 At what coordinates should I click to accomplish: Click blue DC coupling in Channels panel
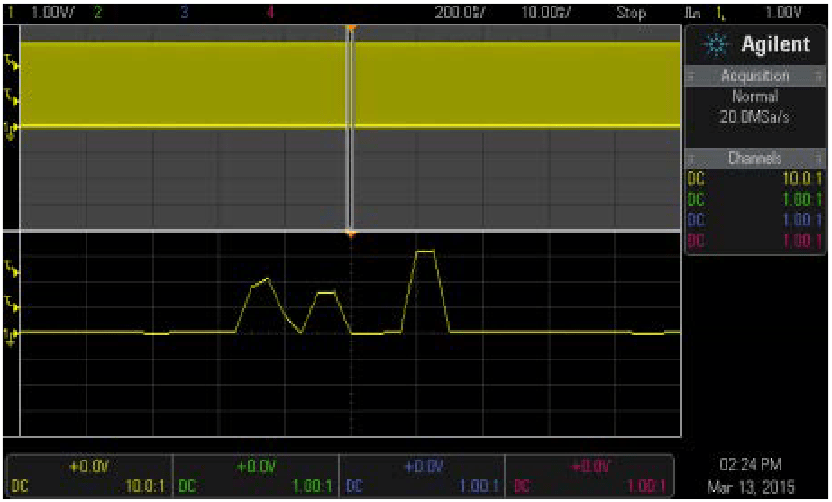click(x=696, y=220)
